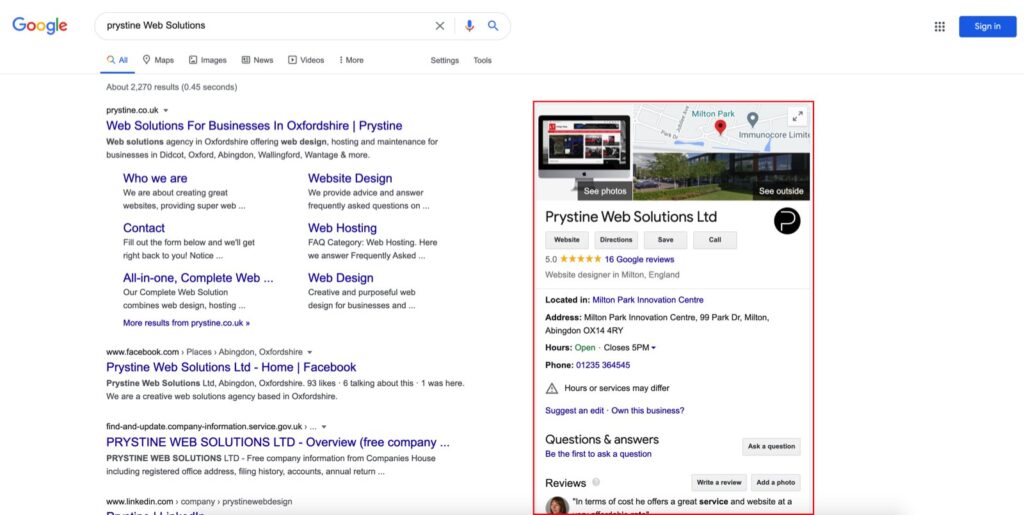
Task: Open See outside street view thumbnail
Action: (722, 176)
